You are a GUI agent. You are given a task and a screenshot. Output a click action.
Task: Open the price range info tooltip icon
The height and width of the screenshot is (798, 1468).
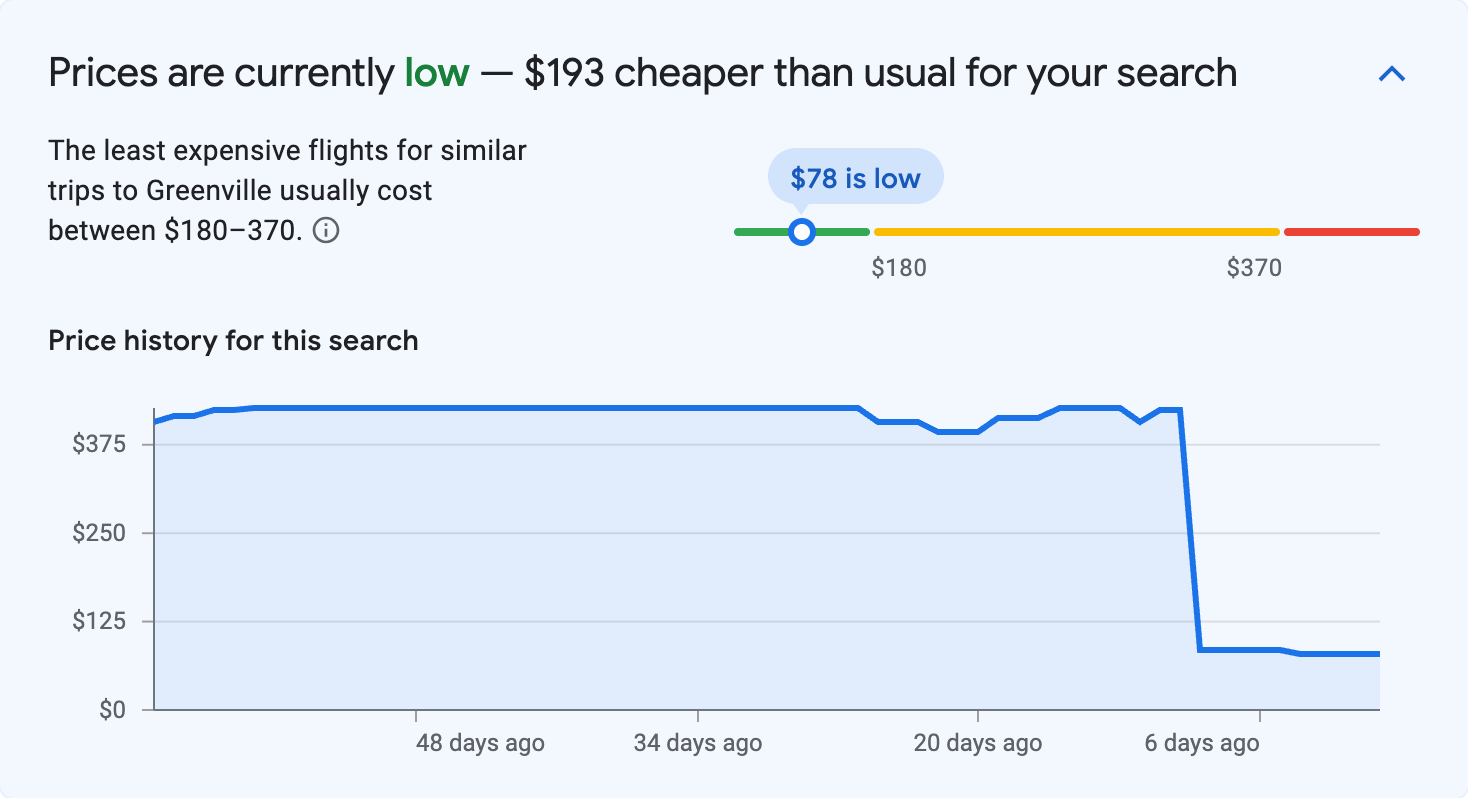pyautogui.click(x=327, y=231)
